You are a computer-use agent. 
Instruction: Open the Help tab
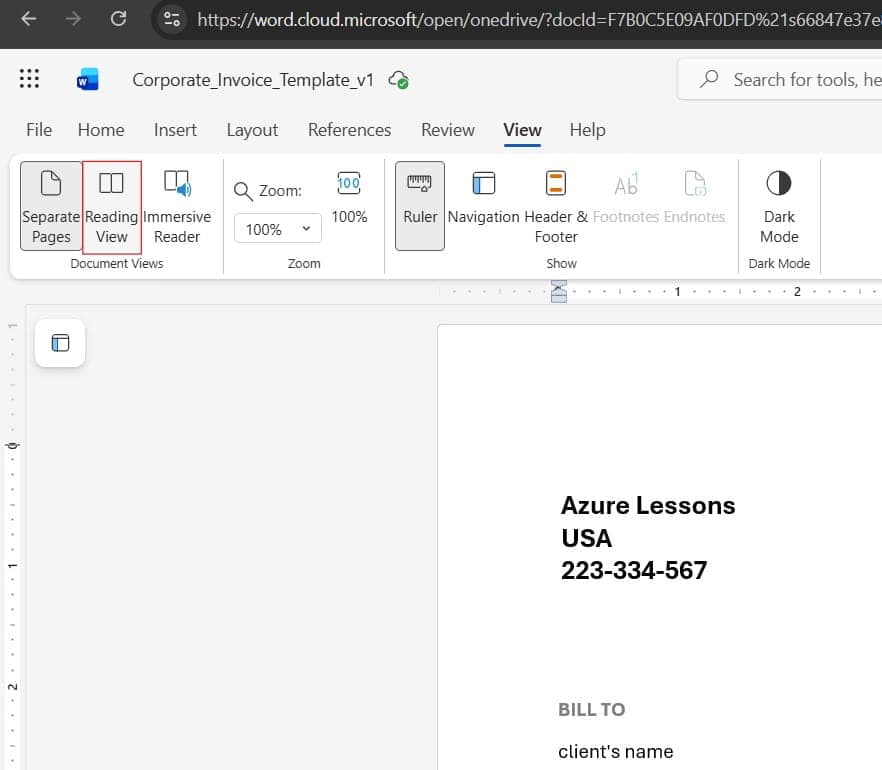coord(587,130)
